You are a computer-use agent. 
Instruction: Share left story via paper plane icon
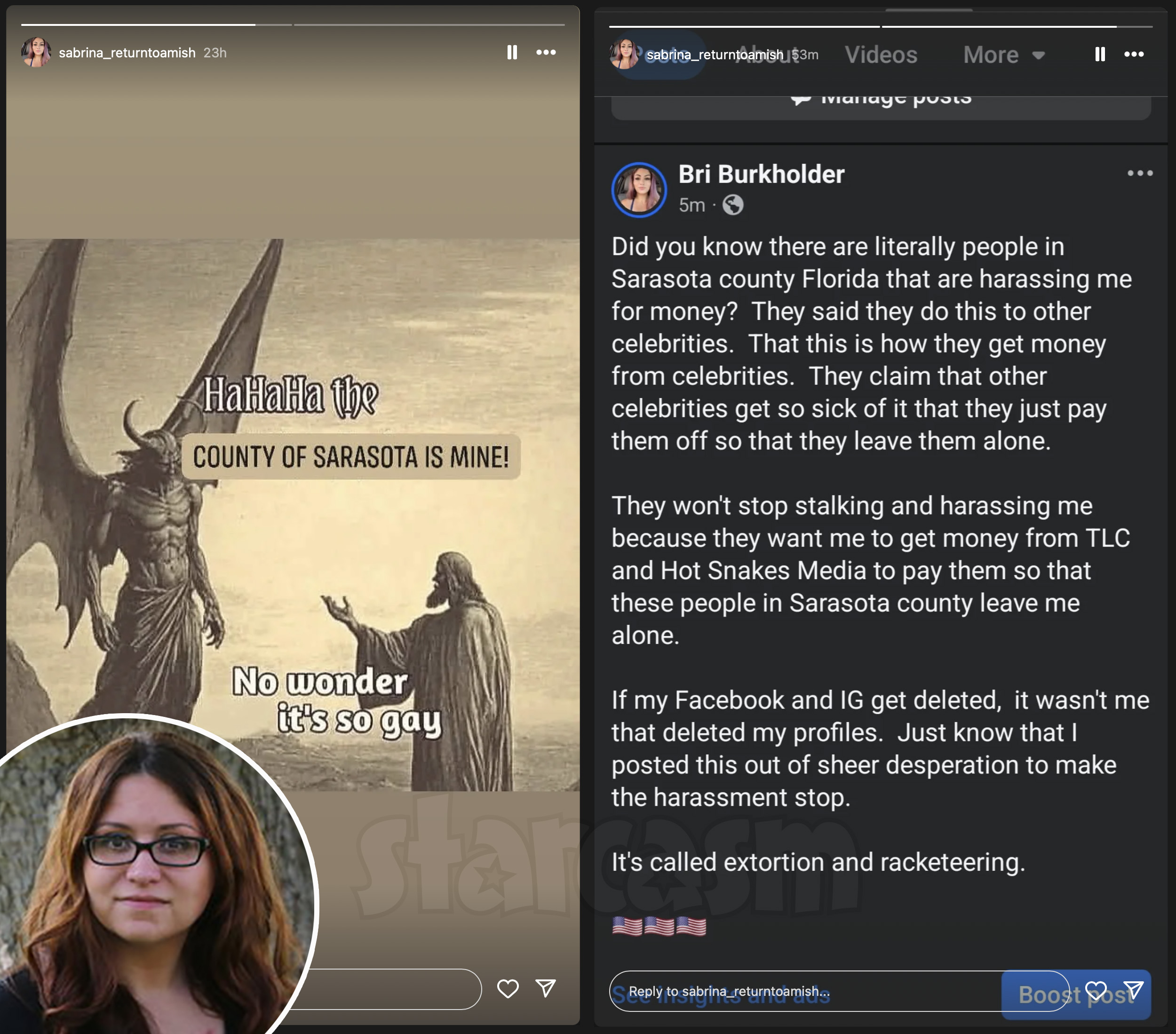pyautogui.click(x=545, y=988)
